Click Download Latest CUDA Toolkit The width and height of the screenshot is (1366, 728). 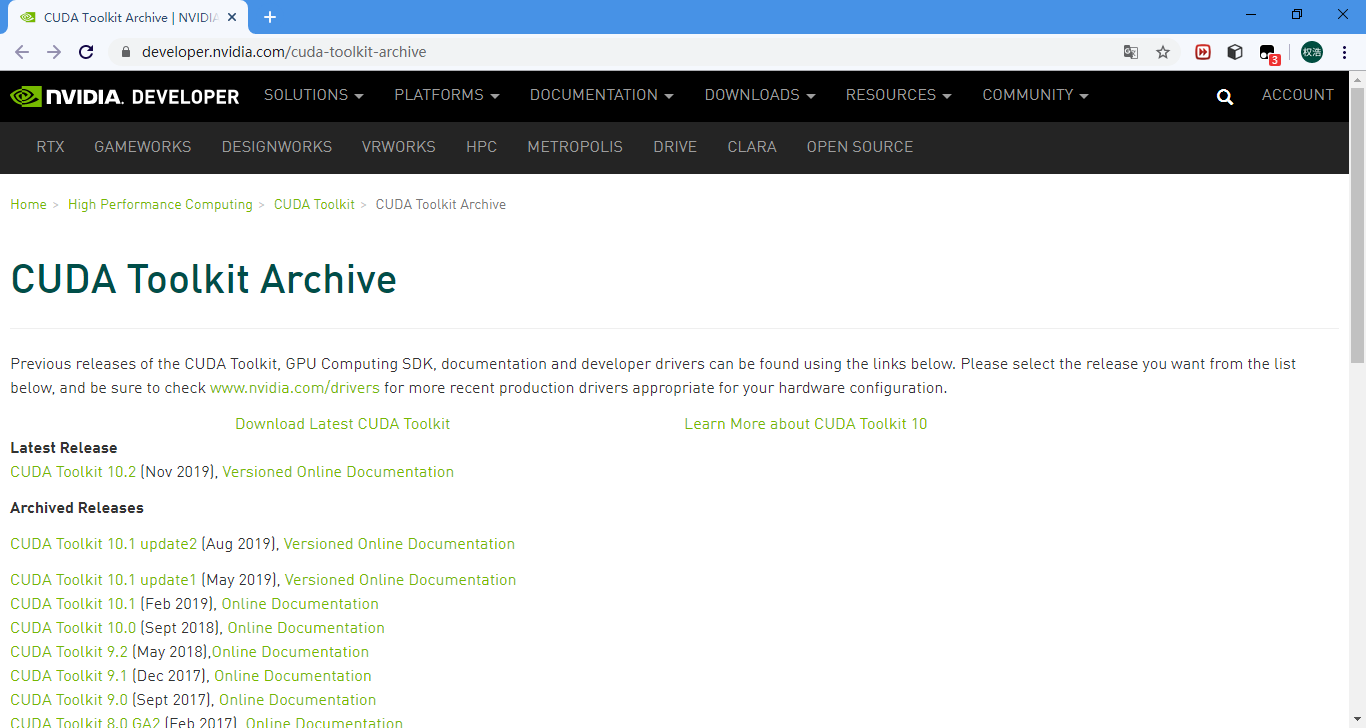coord(342,424)
